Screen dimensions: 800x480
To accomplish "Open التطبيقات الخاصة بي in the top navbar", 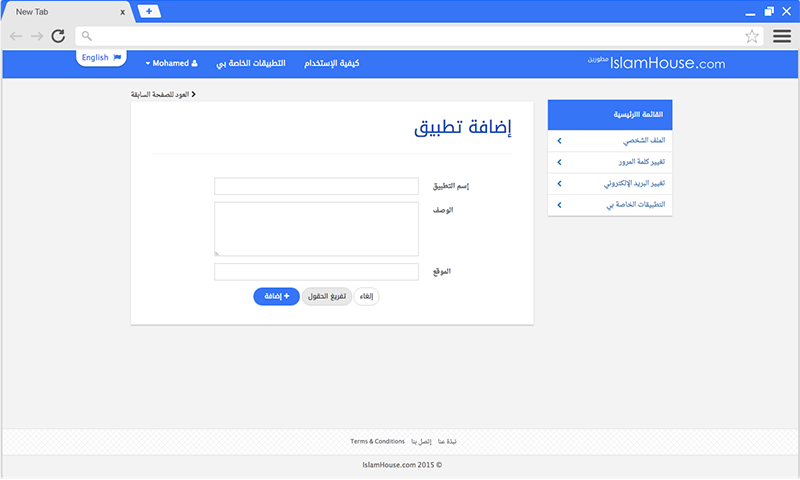I will click(251, 63).
